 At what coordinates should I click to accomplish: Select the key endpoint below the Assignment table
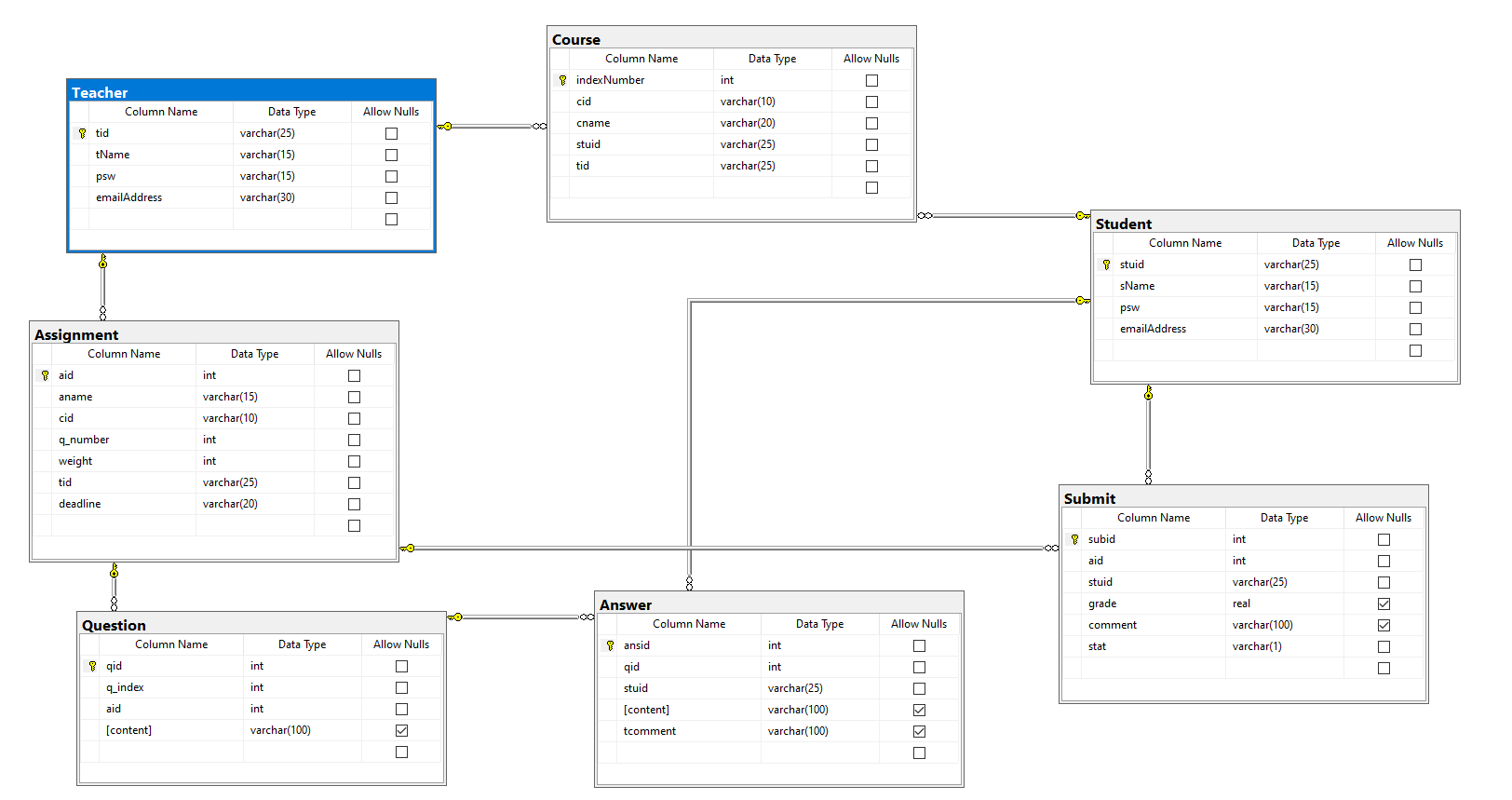pos(114,571)
